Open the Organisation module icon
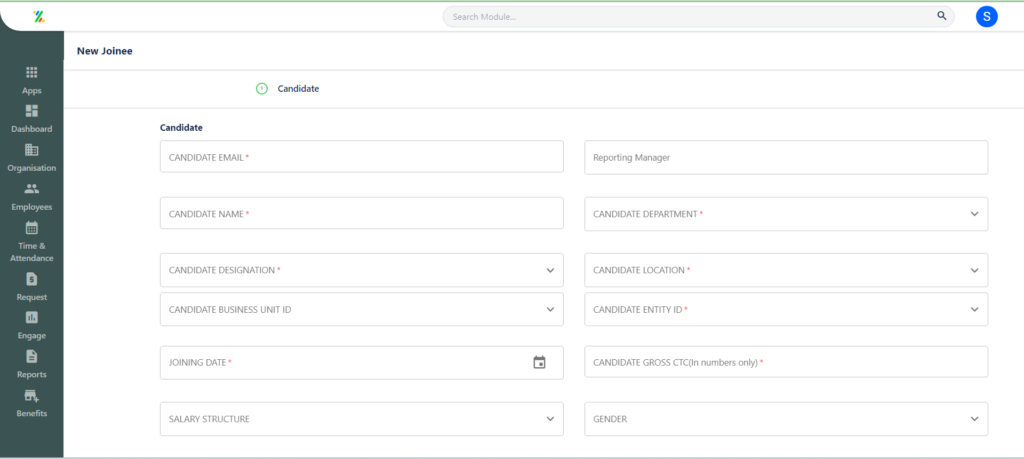This screenshot has width=1024, height=459. (31, 150)
